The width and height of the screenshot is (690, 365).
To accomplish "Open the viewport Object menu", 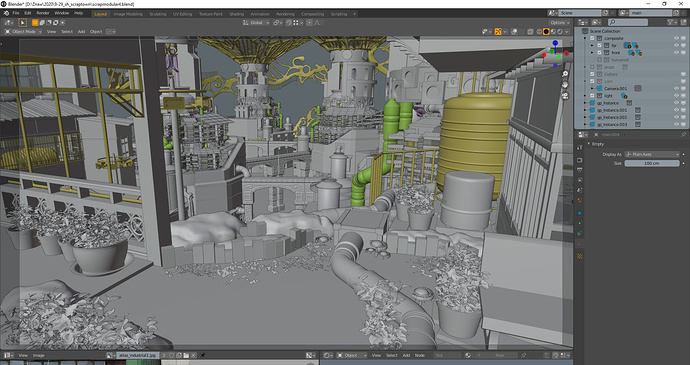I will coord(96,32).
